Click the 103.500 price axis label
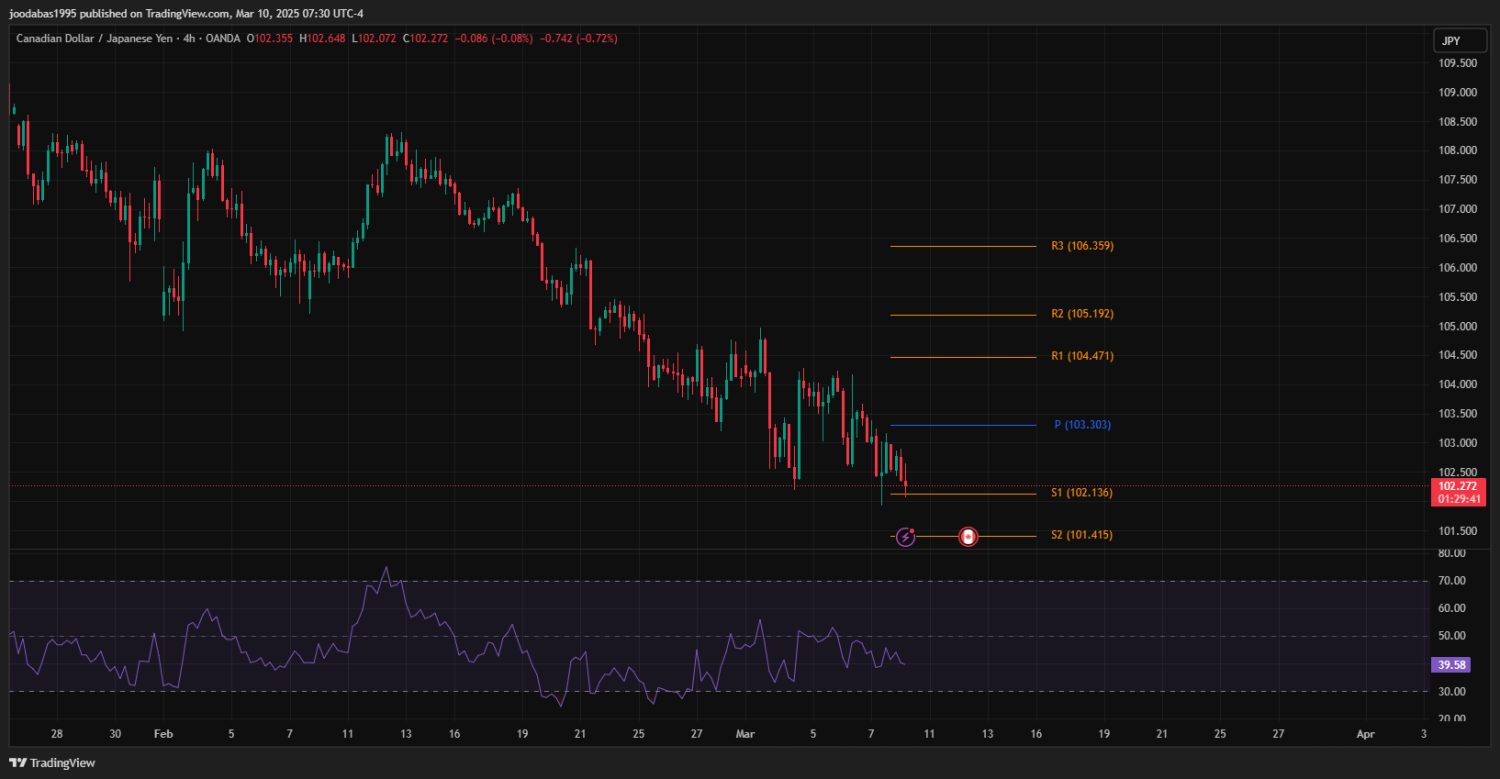The width and height of the screenshot is (1500, 779). (1457, 414)
